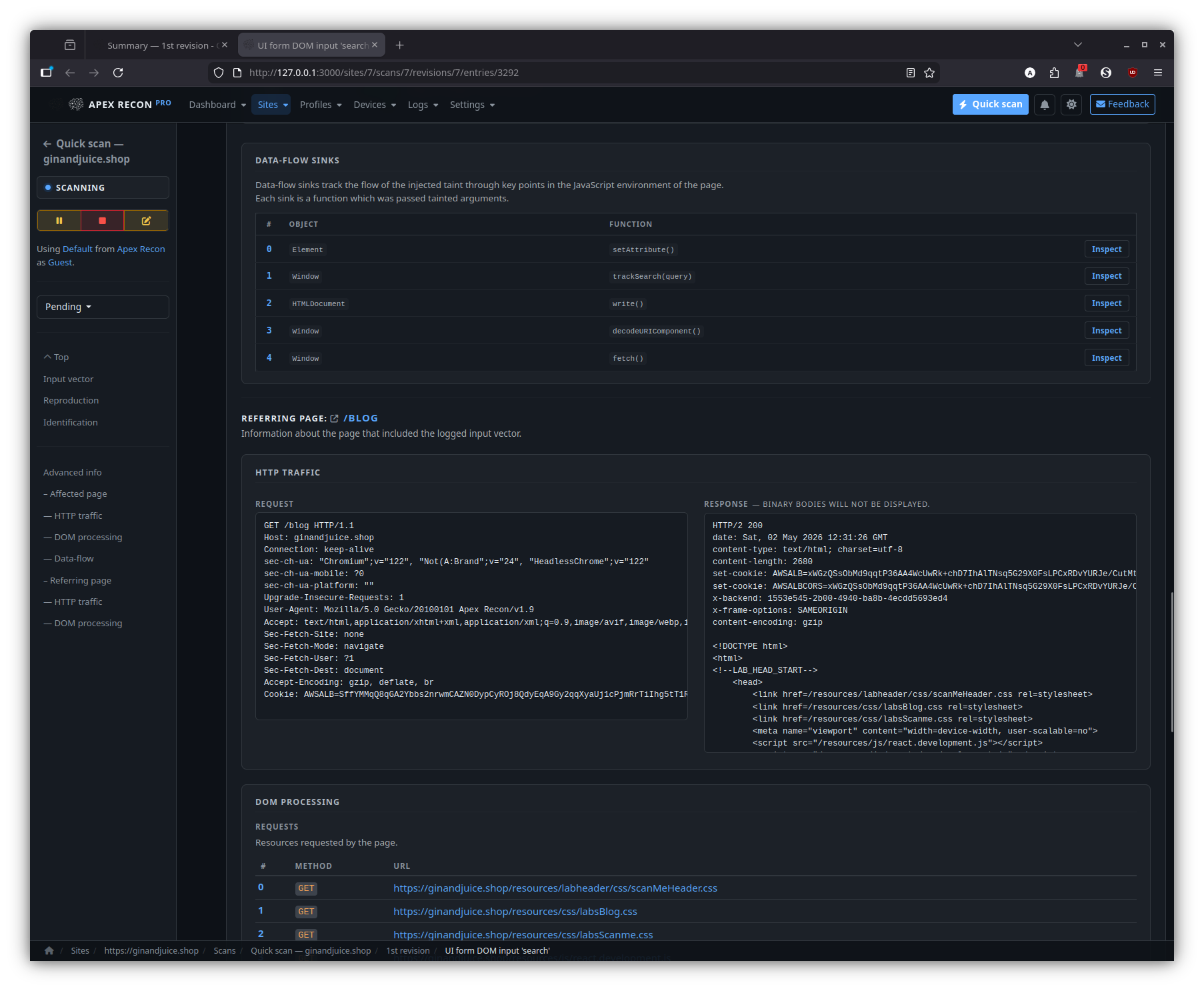This screenshot has height=991, width=1204.
Task: Show site security shield information
Action: click(x=219, y=73)
